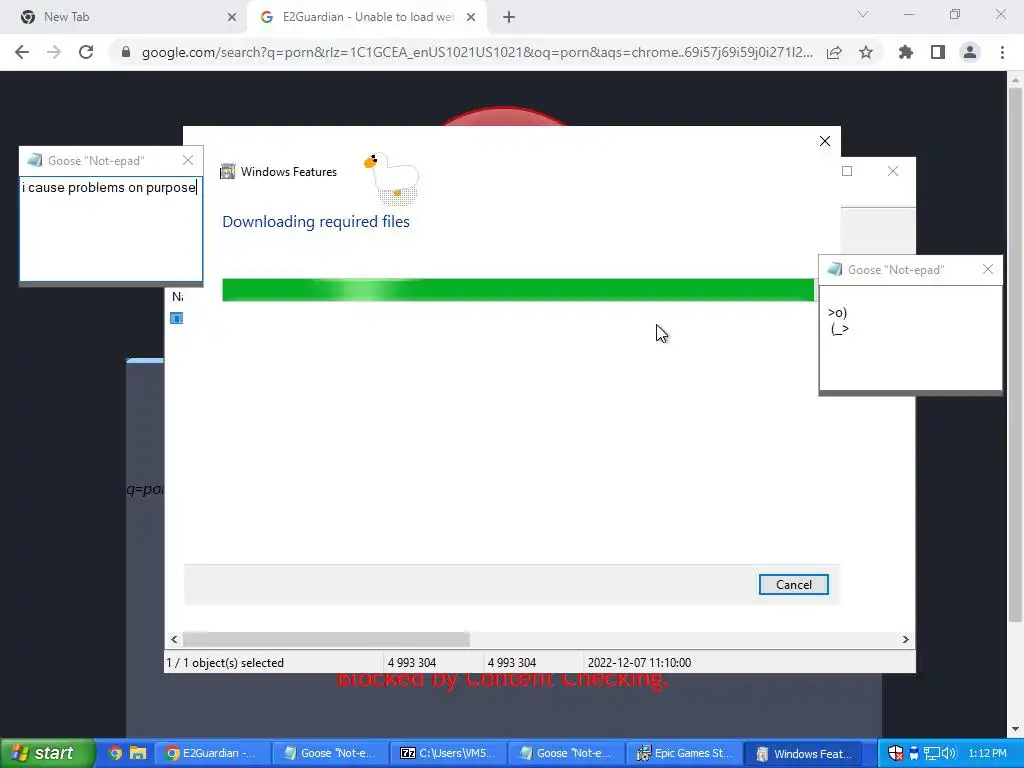Click the scroll right arrow in 7-Zip

point(905,639)
